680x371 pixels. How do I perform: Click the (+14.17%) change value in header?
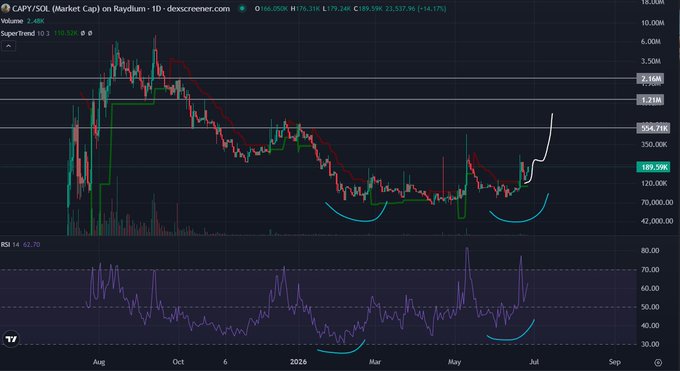point(432,9)
